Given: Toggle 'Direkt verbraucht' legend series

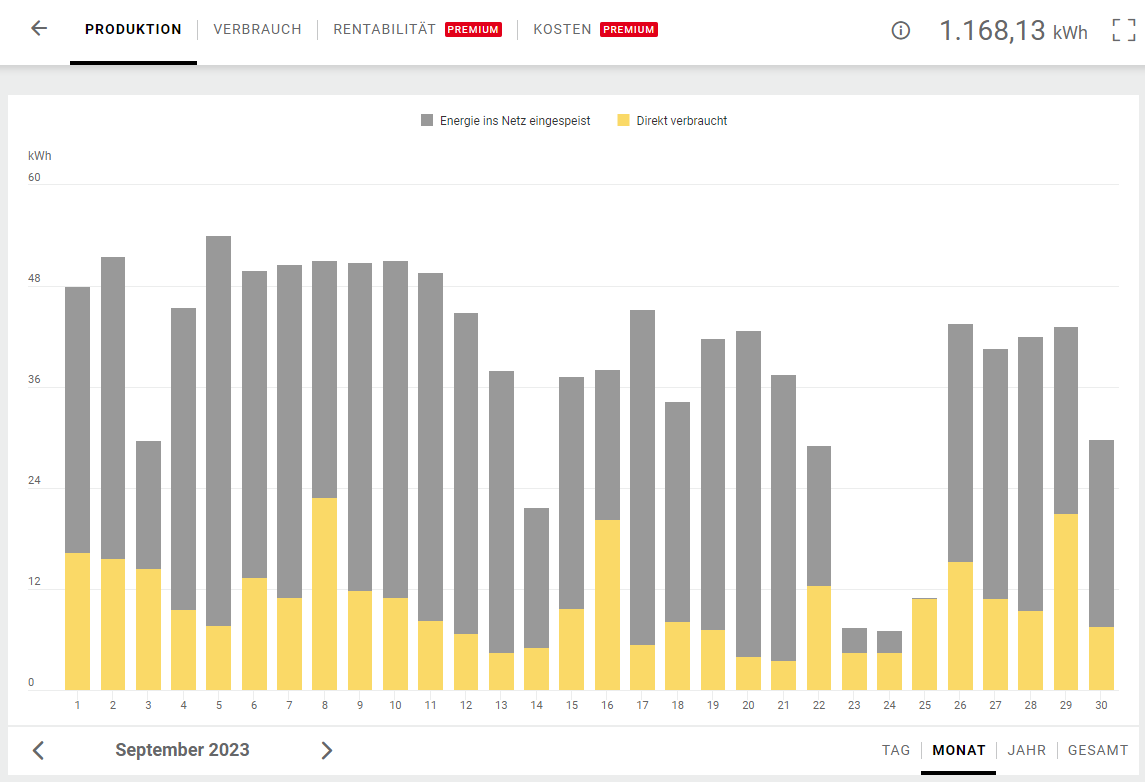Looking at the screenshot, I should (x=681, y=121).
